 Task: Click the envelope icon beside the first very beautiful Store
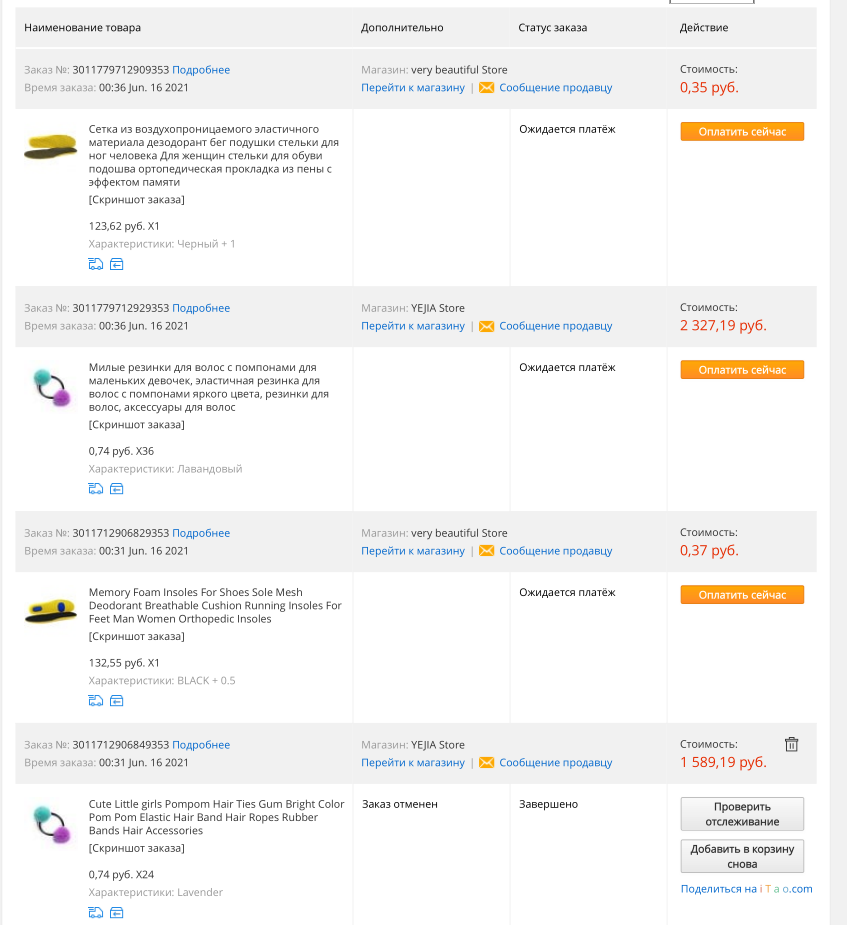point(487,88)
